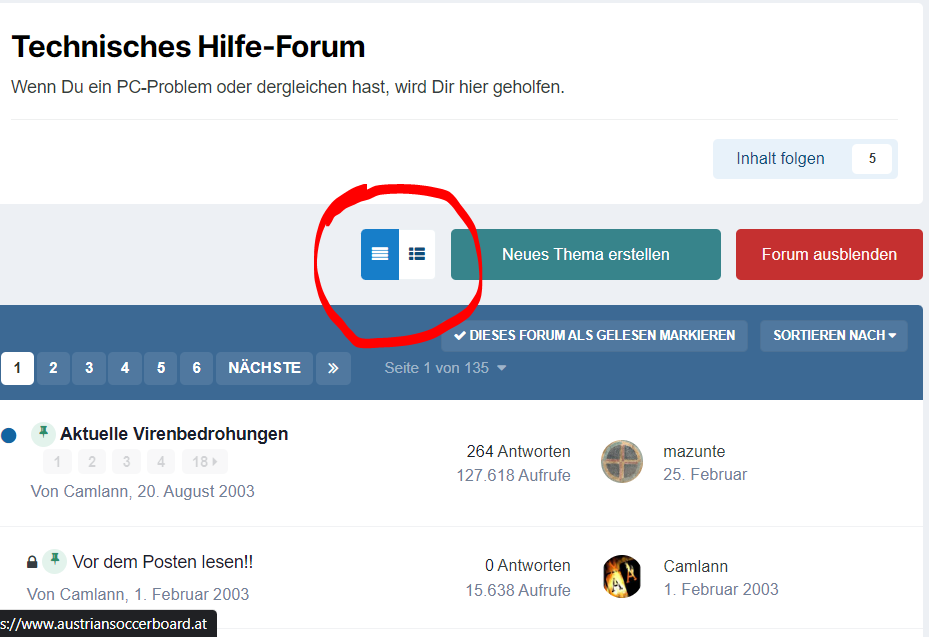Click the Nächste page button
Viewport: 929px width, 637px height.
coord(264,368)
